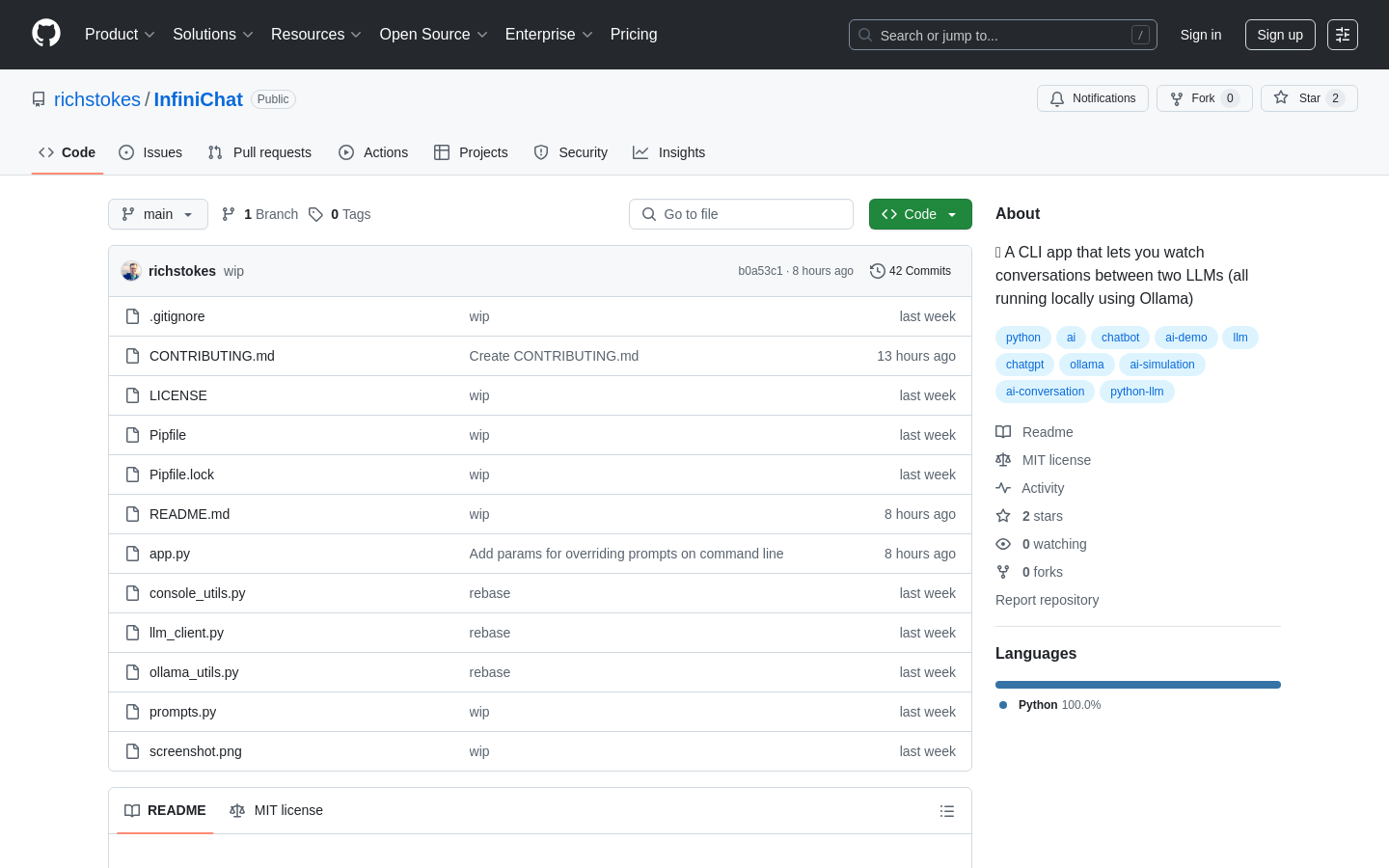Viewport: 1389px width, 868px height.
Task: Select the MIT license tab under README
Action: tap(277, 811)
